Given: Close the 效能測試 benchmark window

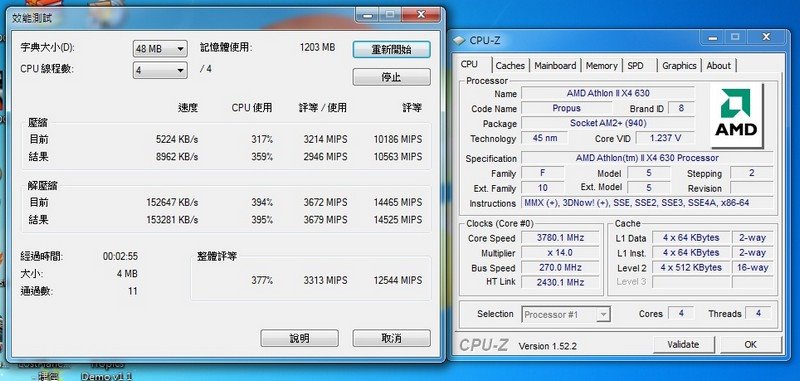Looking at the screenshot, I should tap(421, 15).
